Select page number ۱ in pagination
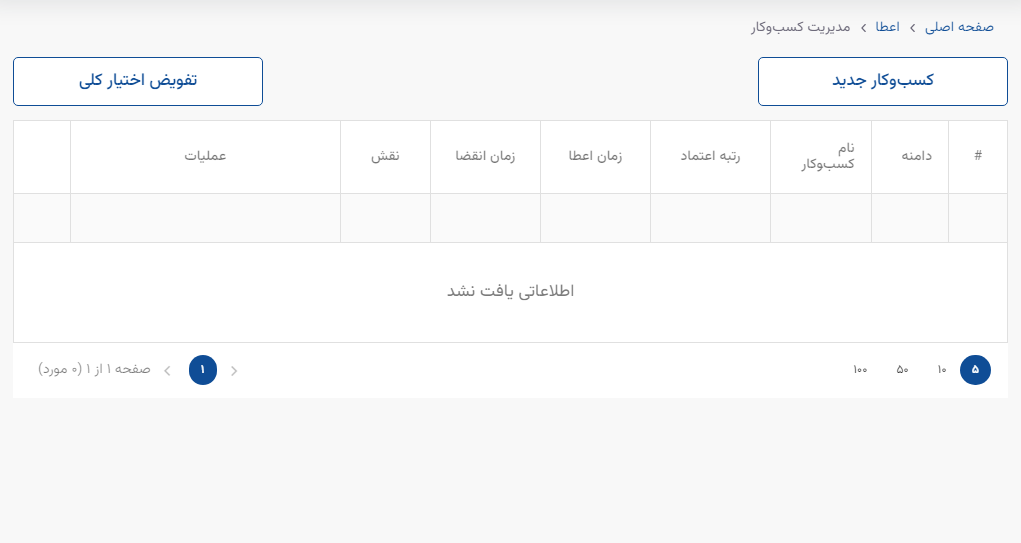 [203, 370]
